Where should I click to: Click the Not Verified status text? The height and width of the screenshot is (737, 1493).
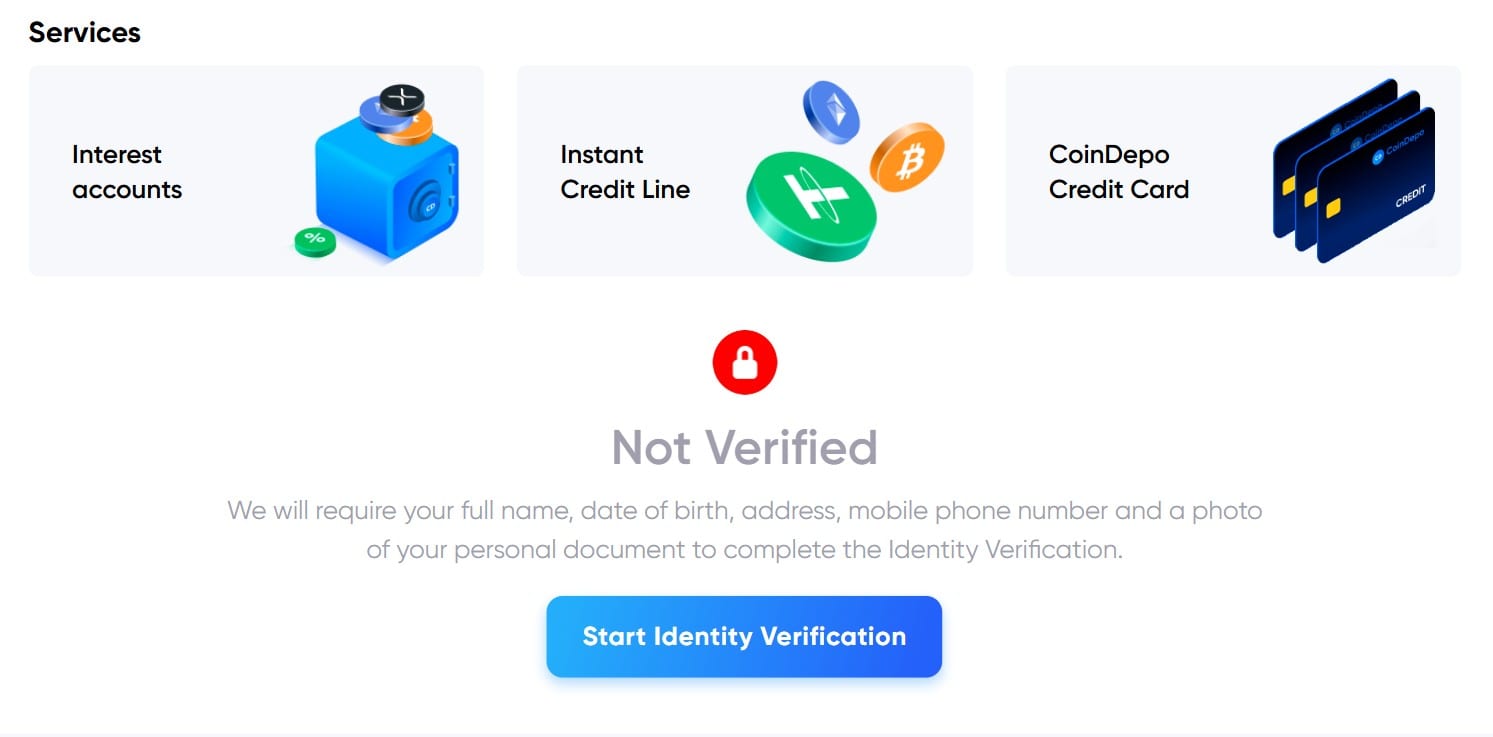(x=744, y=448)
